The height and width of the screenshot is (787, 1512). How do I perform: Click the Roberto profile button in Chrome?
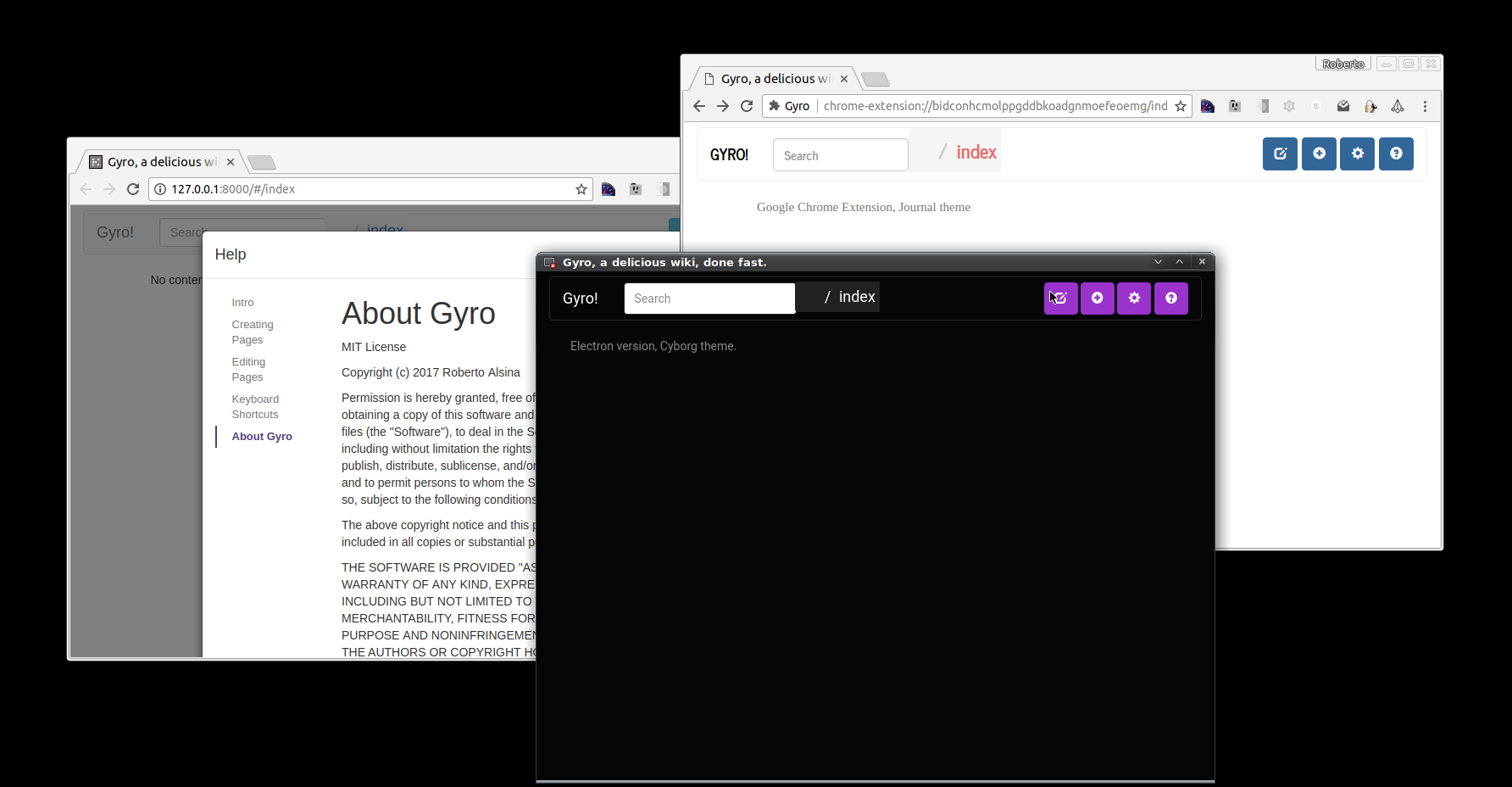pyautogui.click(x=1343, y=64)
